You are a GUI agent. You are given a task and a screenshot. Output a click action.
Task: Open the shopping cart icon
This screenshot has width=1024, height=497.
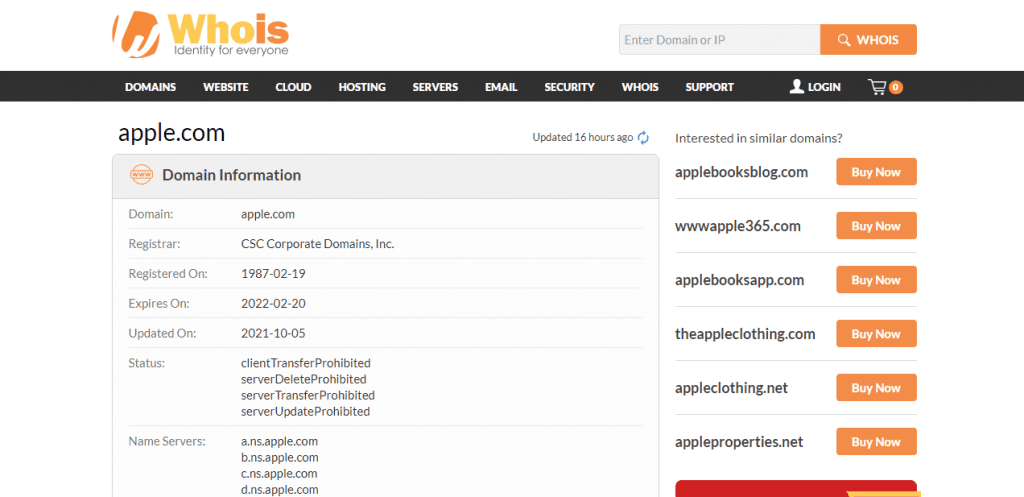(x=879, y=87)
